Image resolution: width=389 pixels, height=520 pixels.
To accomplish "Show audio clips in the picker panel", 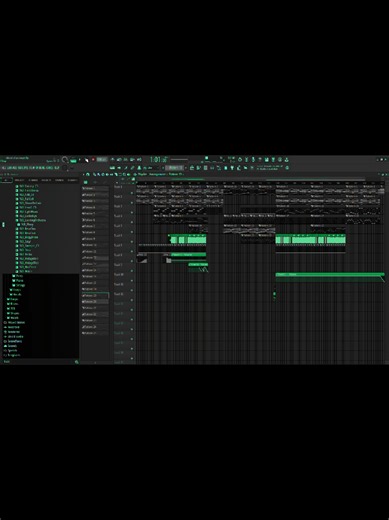I will 95,182.
